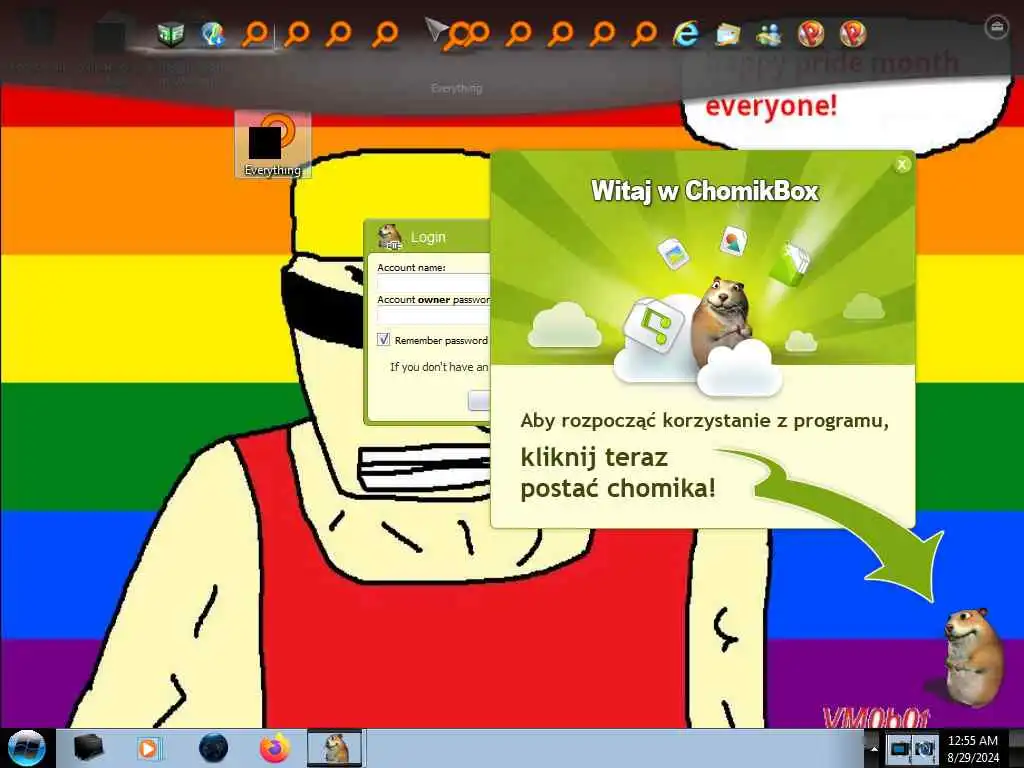Launch Internet Explorer from the top dock
This screenshot has height=768, width=1024.
pos(686,33)
